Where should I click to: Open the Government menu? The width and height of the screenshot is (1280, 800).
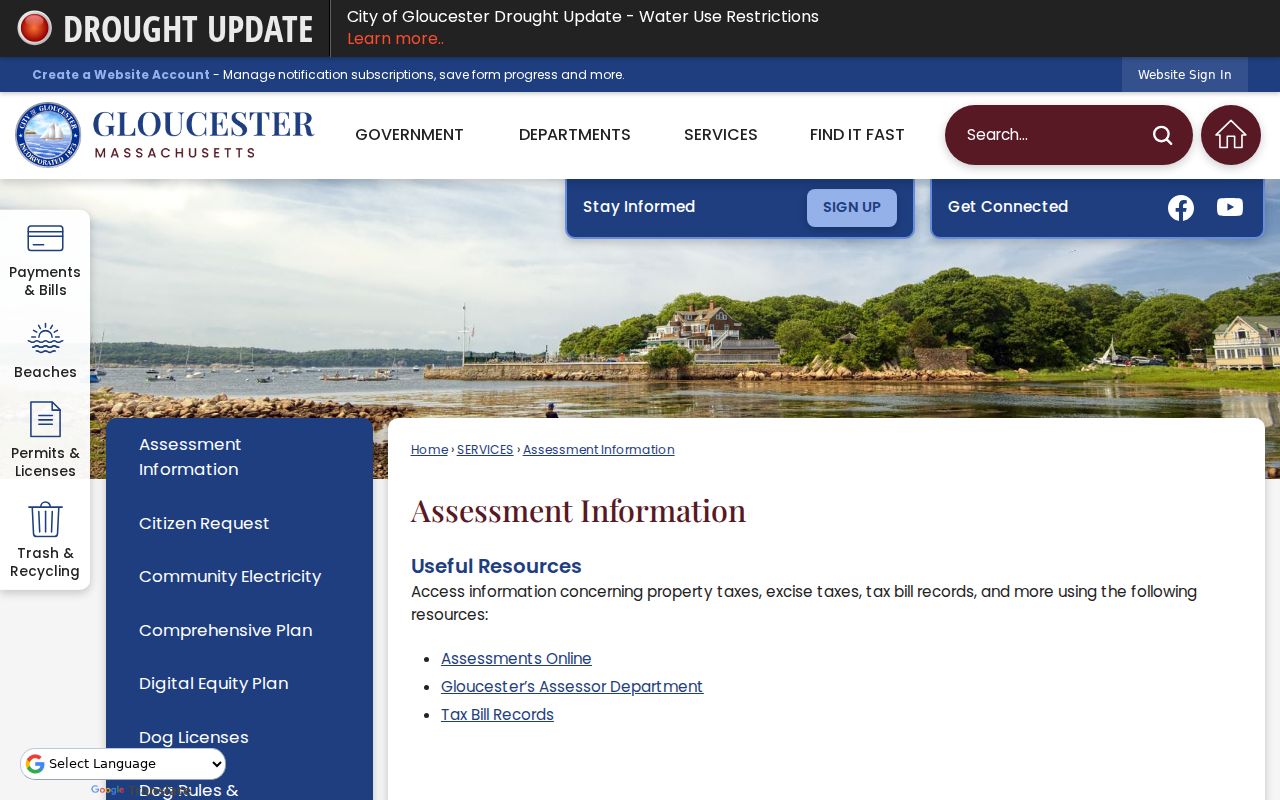[409, 135]
